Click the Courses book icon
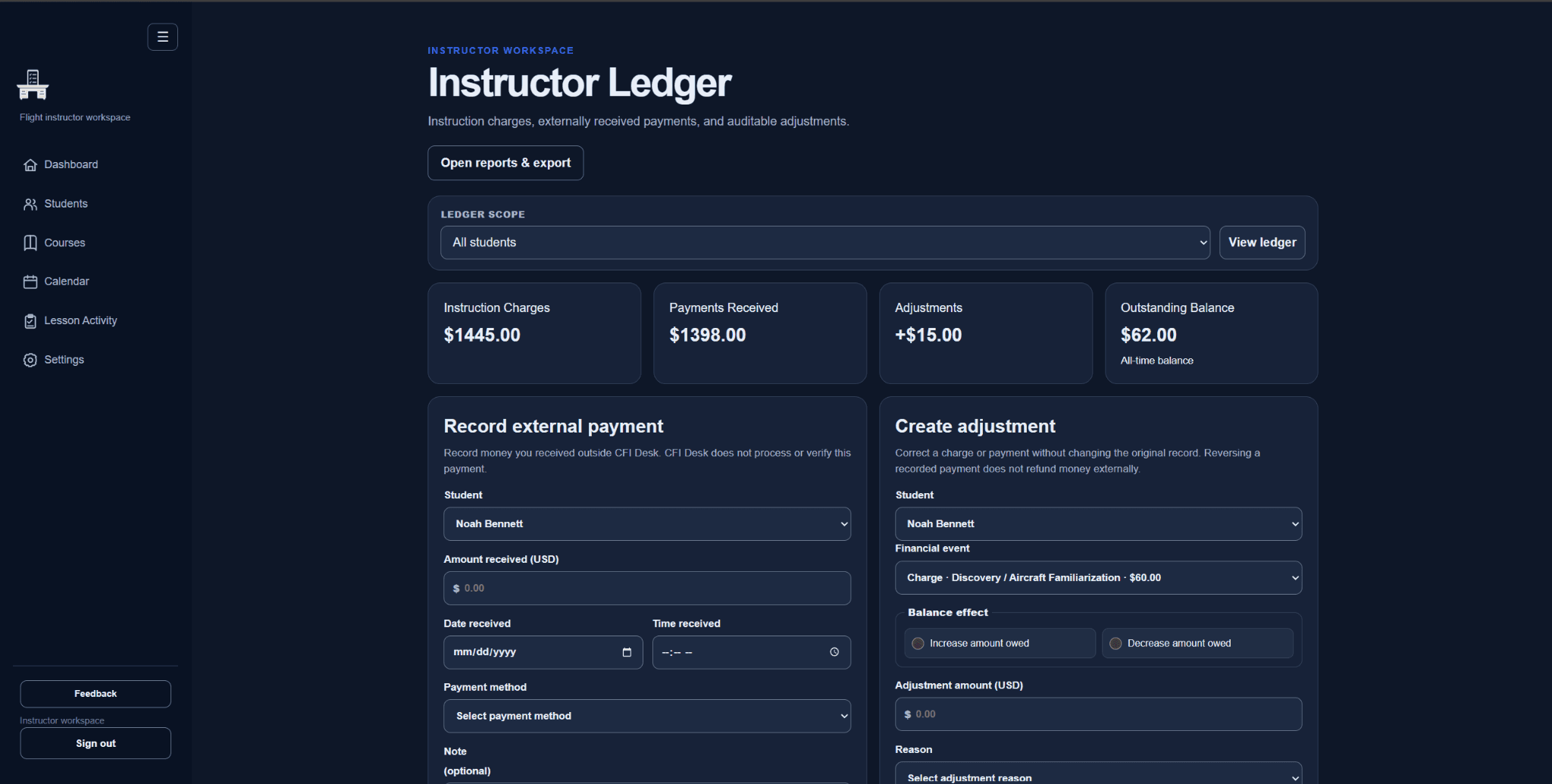The width and height of the screenshot is (1552, 784). click(30, 243)
